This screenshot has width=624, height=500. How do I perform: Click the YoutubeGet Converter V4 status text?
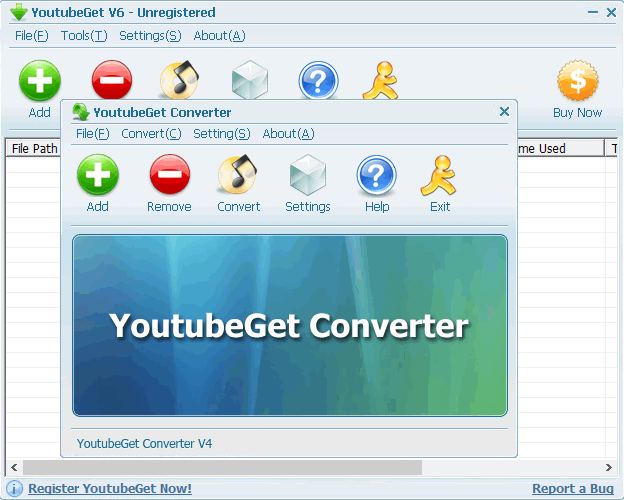pos(144,443)
